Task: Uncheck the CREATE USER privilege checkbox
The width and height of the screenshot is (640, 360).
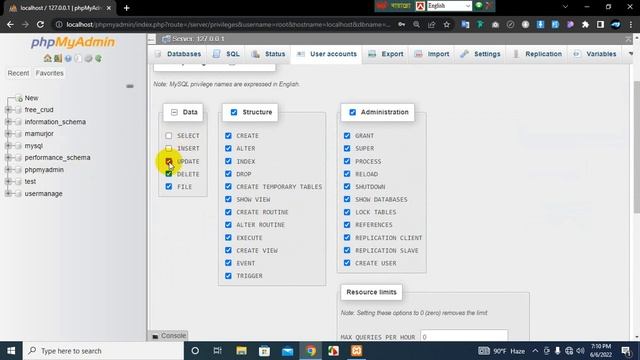Action: click(347, 263)
